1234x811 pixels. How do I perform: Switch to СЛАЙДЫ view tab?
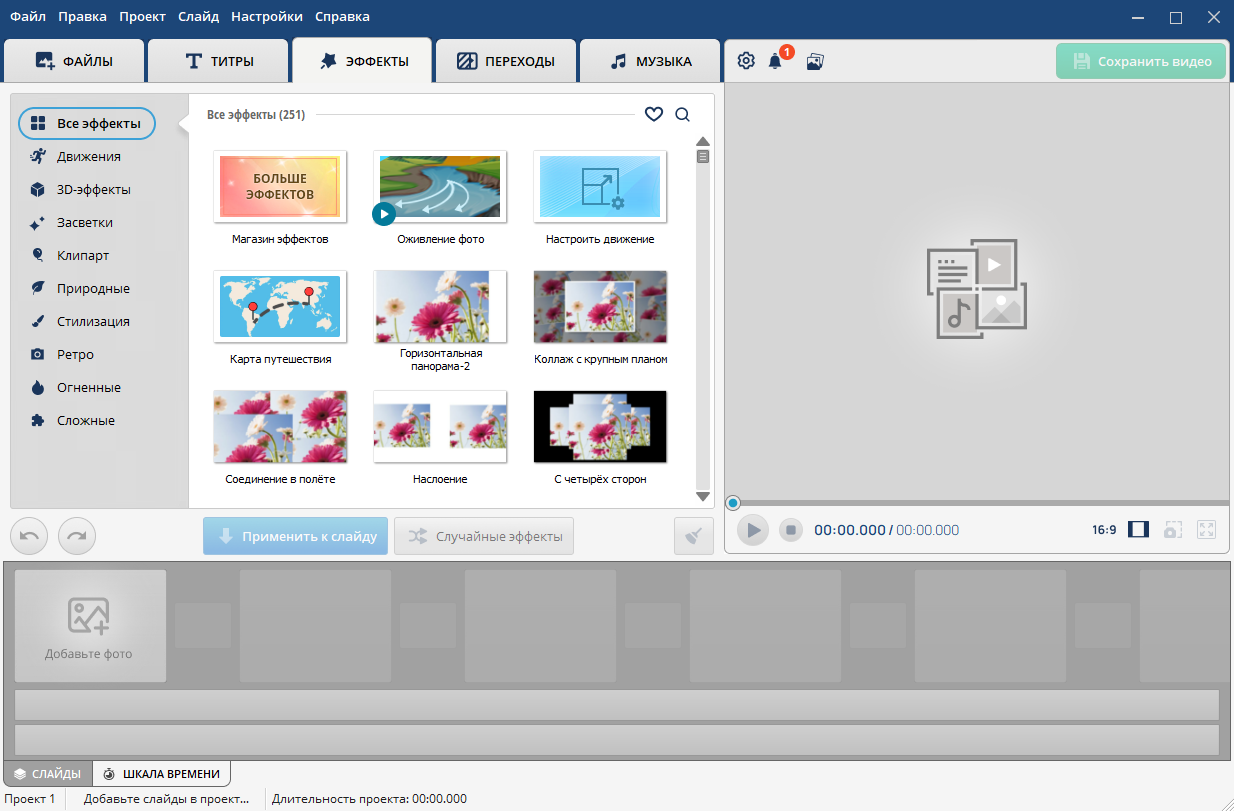(x=48, y=774)
